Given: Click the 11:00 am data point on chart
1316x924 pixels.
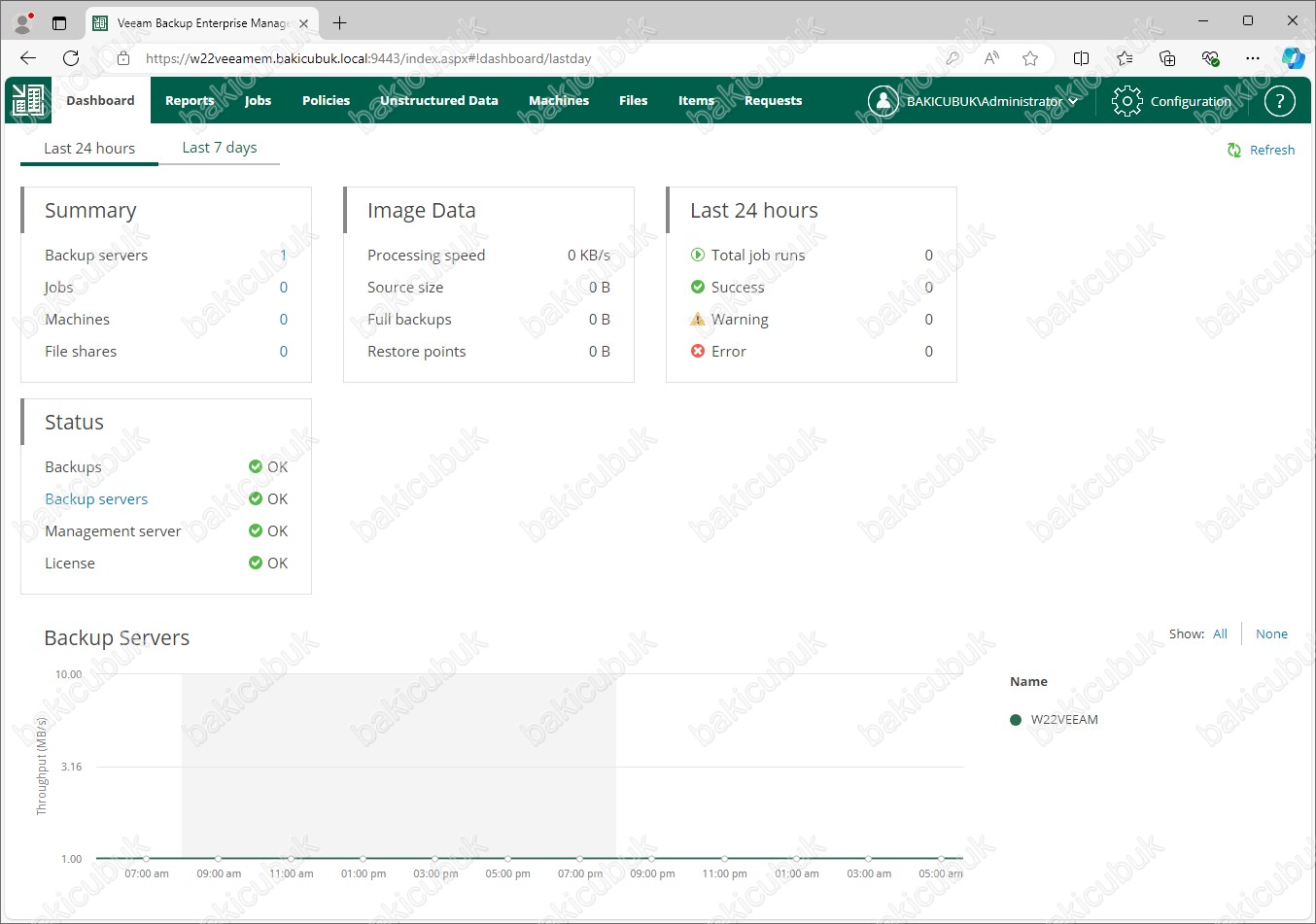Looking at the screenshot, I should coord(291,859).
